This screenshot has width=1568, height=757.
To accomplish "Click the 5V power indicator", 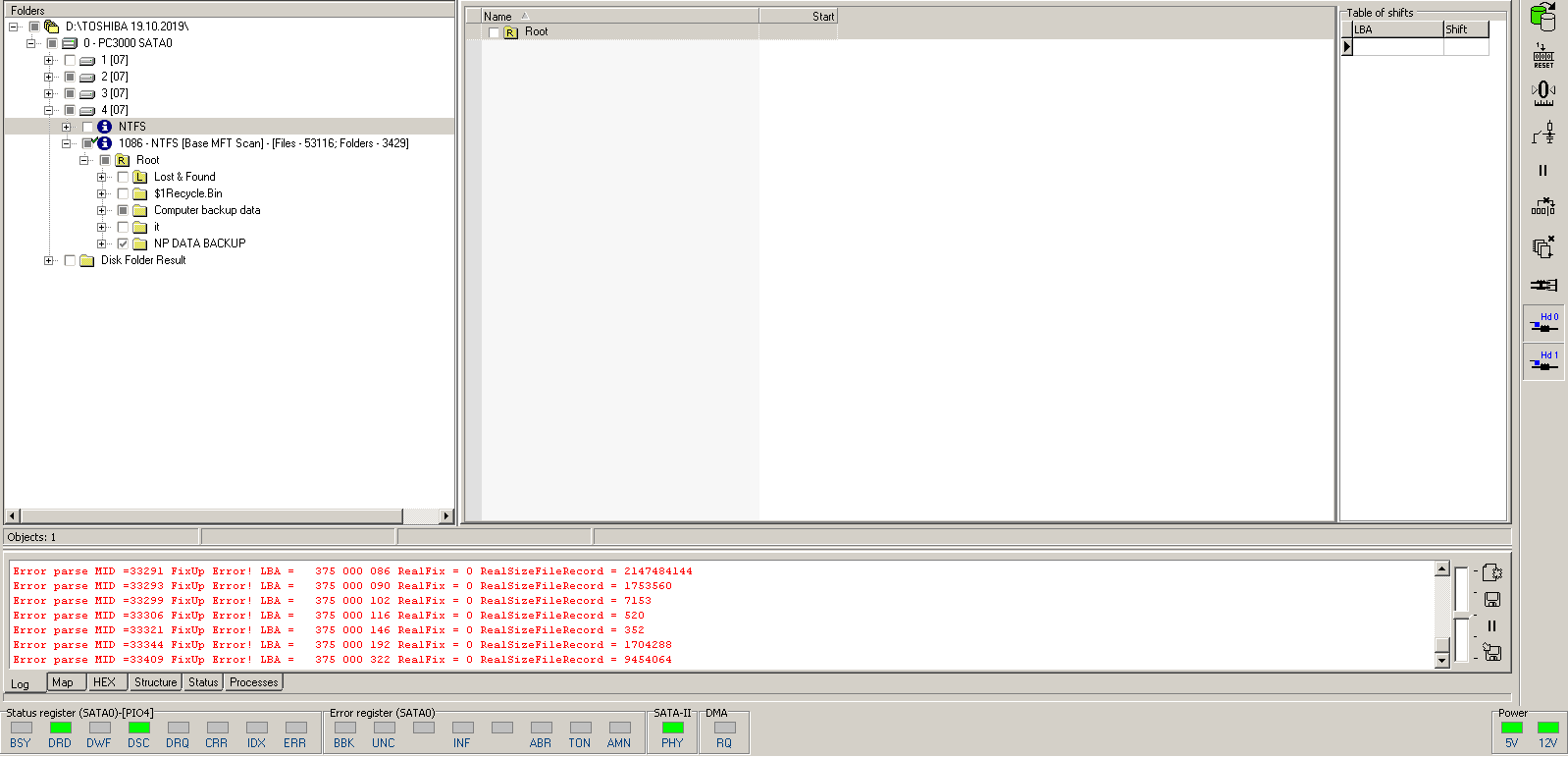I will point(1512,728).
